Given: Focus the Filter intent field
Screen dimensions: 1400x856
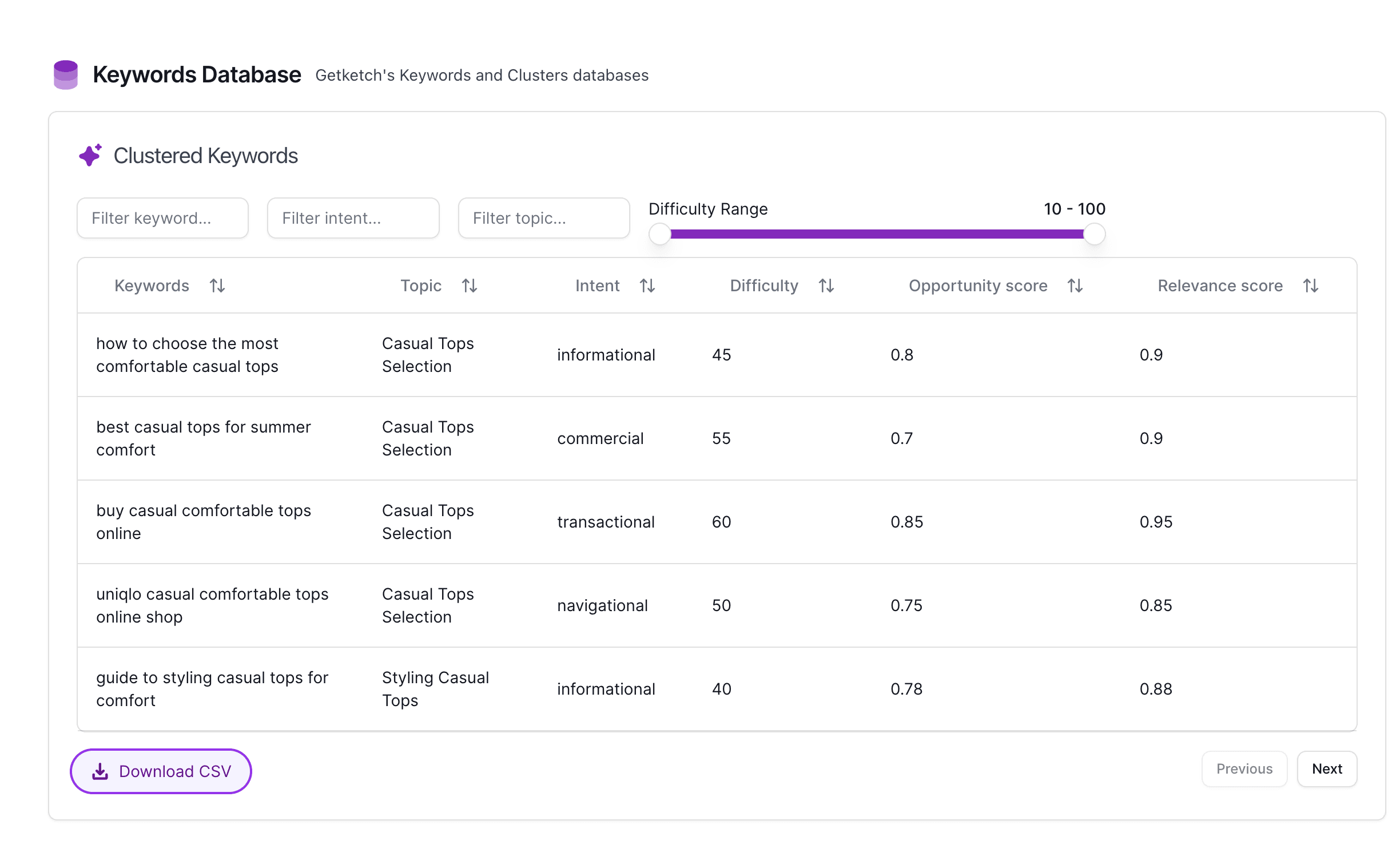Looking at the screenshot, I should tap(353, 218).
